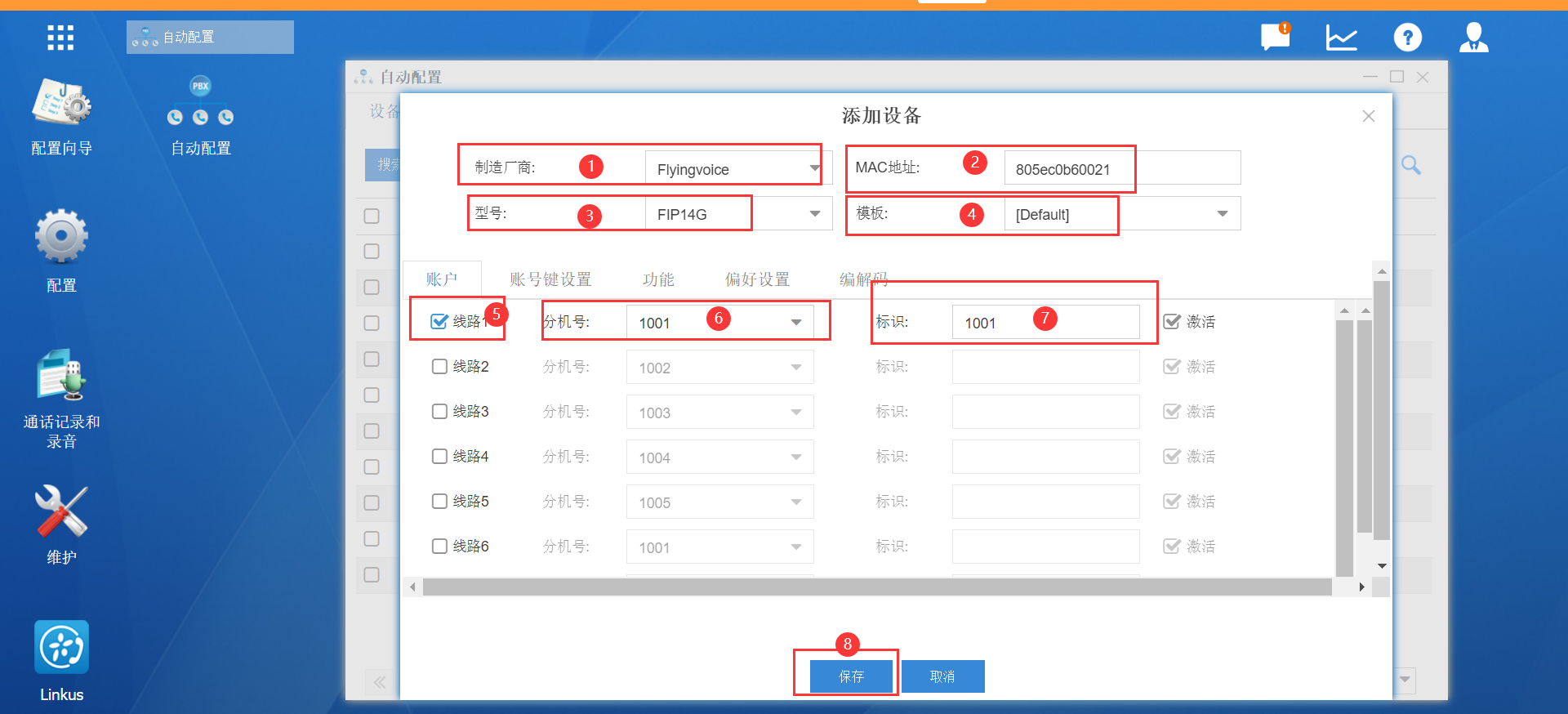Open the 模板 [Default] dropdown
The width and height of the screenshot is (1568, 714).
coord(1222,214)
